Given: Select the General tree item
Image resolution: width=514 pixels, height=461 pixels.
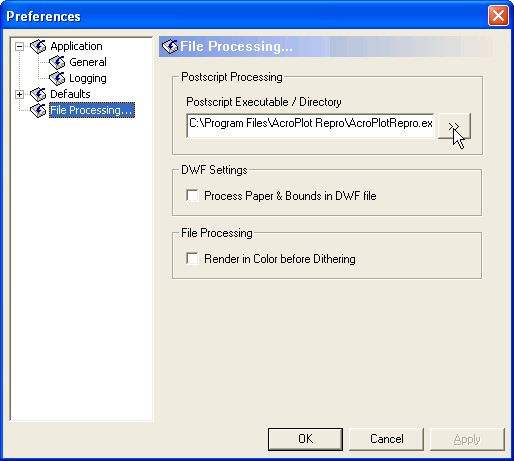Looking at the screenshot, I should coord(88,62).
